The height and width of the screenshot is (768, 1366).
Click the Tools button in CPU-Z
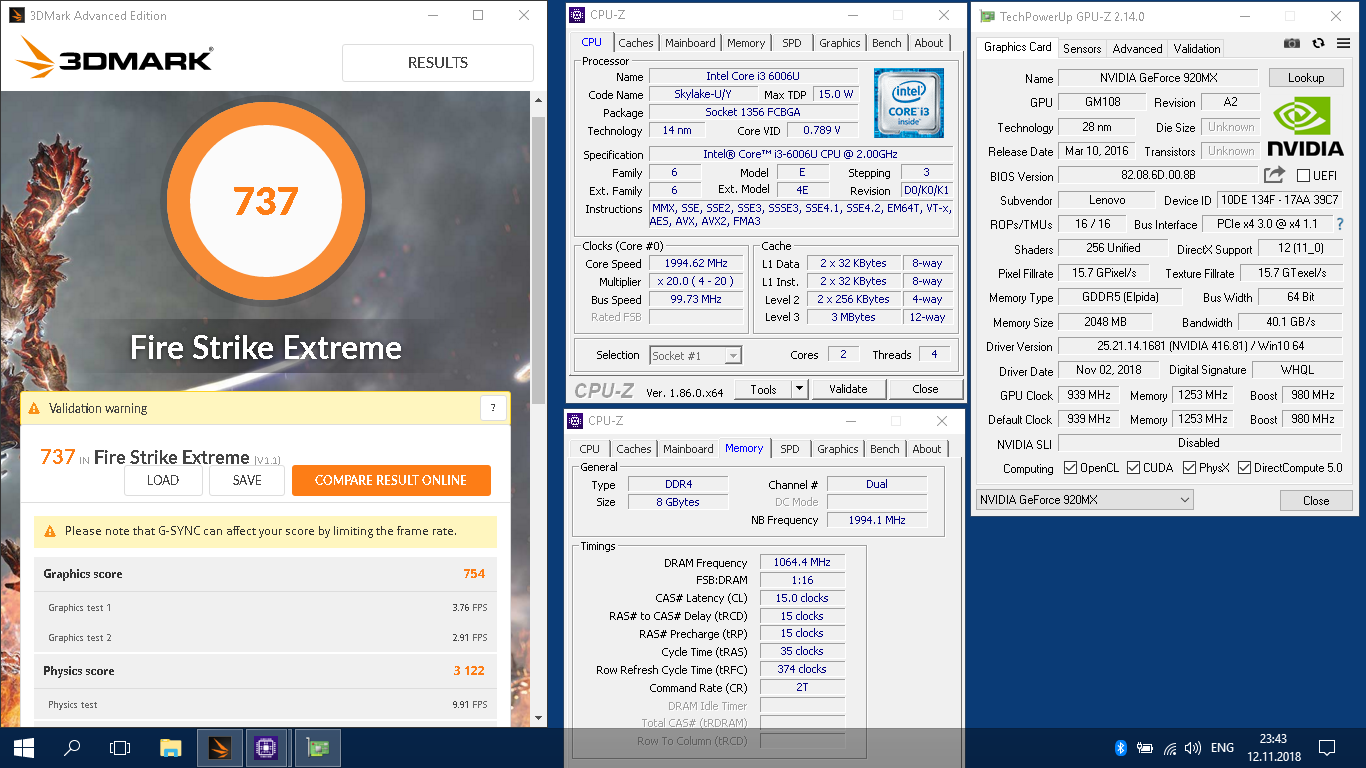(763, 389)
